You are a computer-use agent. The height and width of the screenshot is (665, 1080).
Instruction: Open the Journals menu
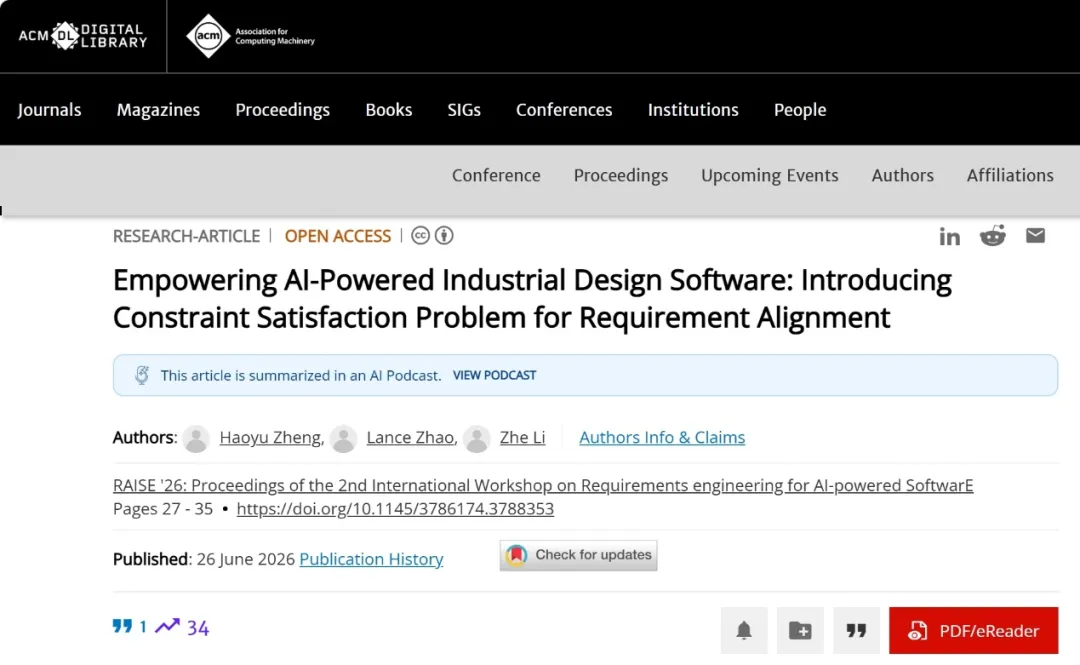coord(50,110)
